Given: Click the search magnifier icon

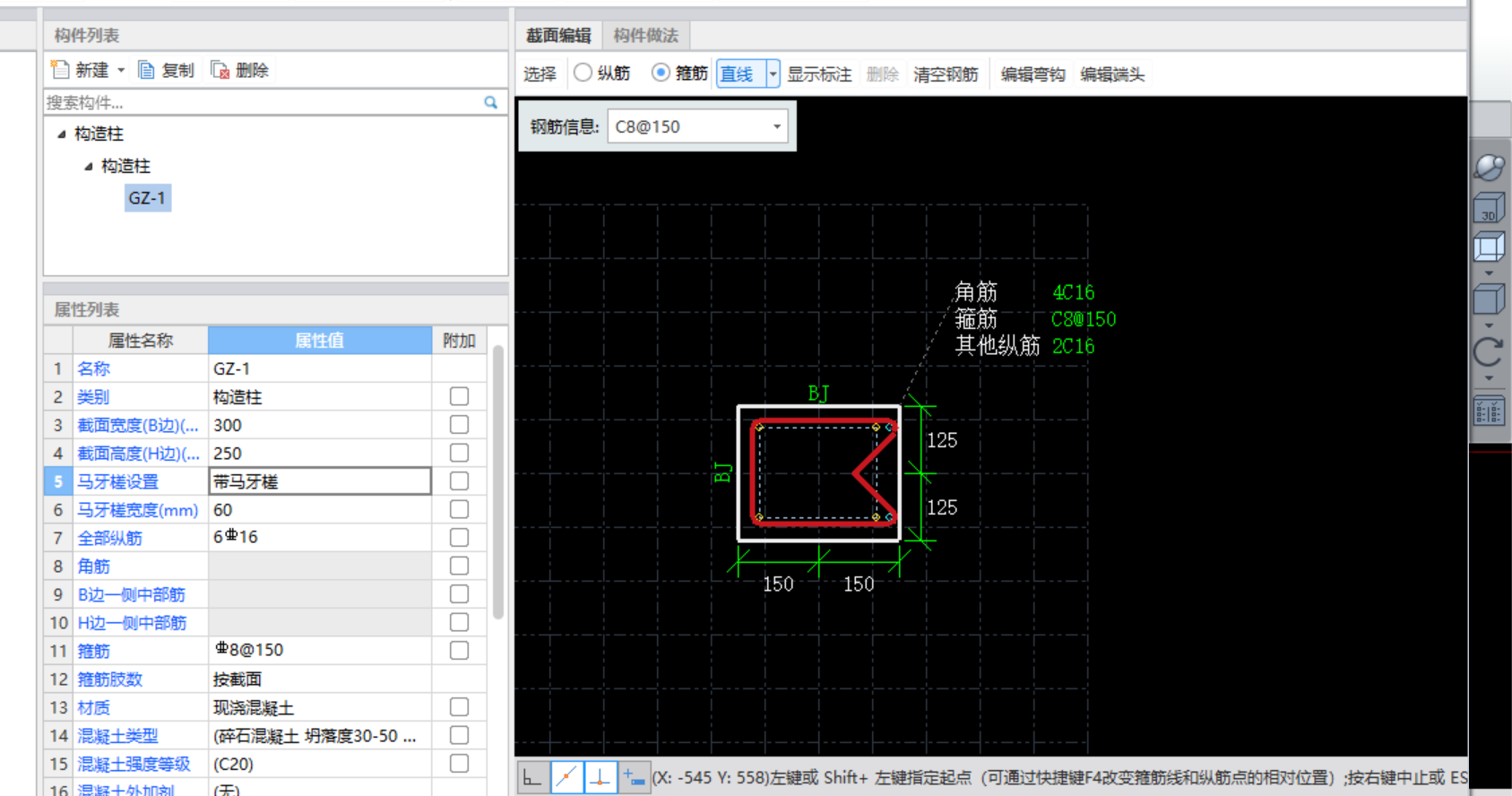Looking at the screenshot, I should (x=490, y=102).
